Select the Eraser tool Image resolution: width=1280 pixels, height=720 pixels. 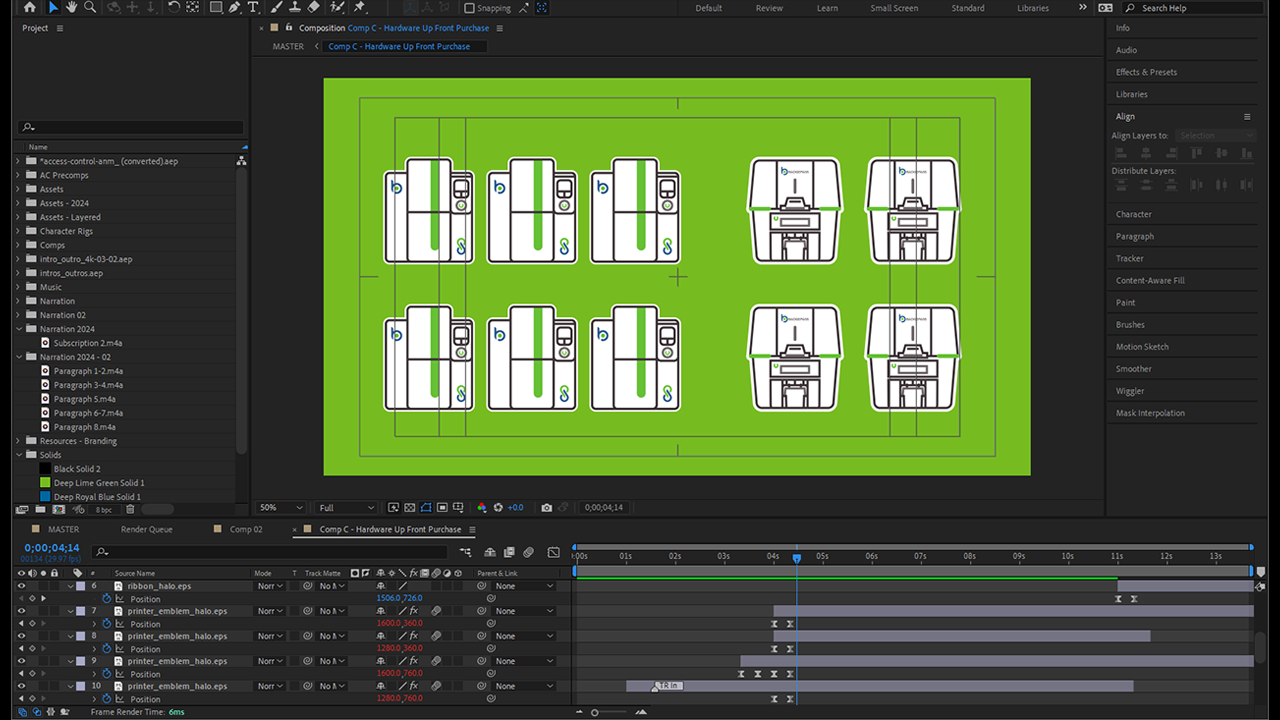click(313, 8)
